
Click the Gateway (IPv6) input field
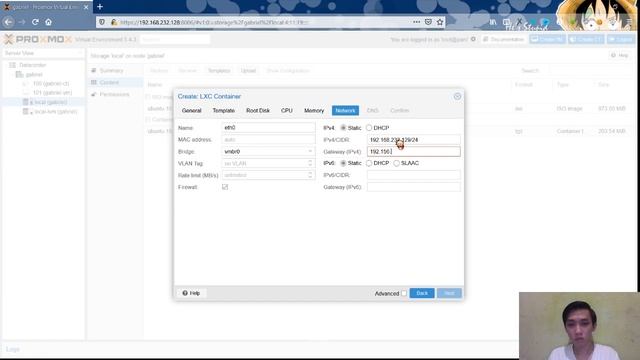(413, 187)
